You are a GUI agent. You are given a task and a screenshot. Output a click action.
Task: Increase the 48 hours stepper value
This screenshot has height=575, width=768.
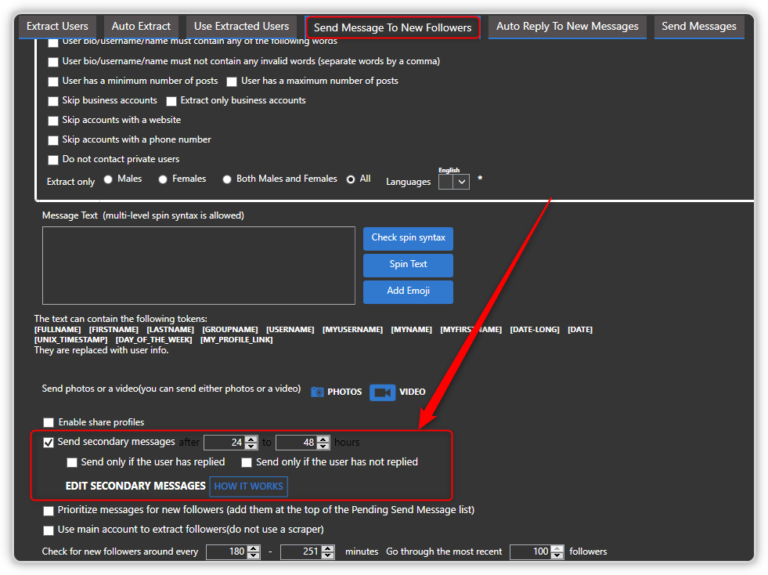tap(323, 439)
